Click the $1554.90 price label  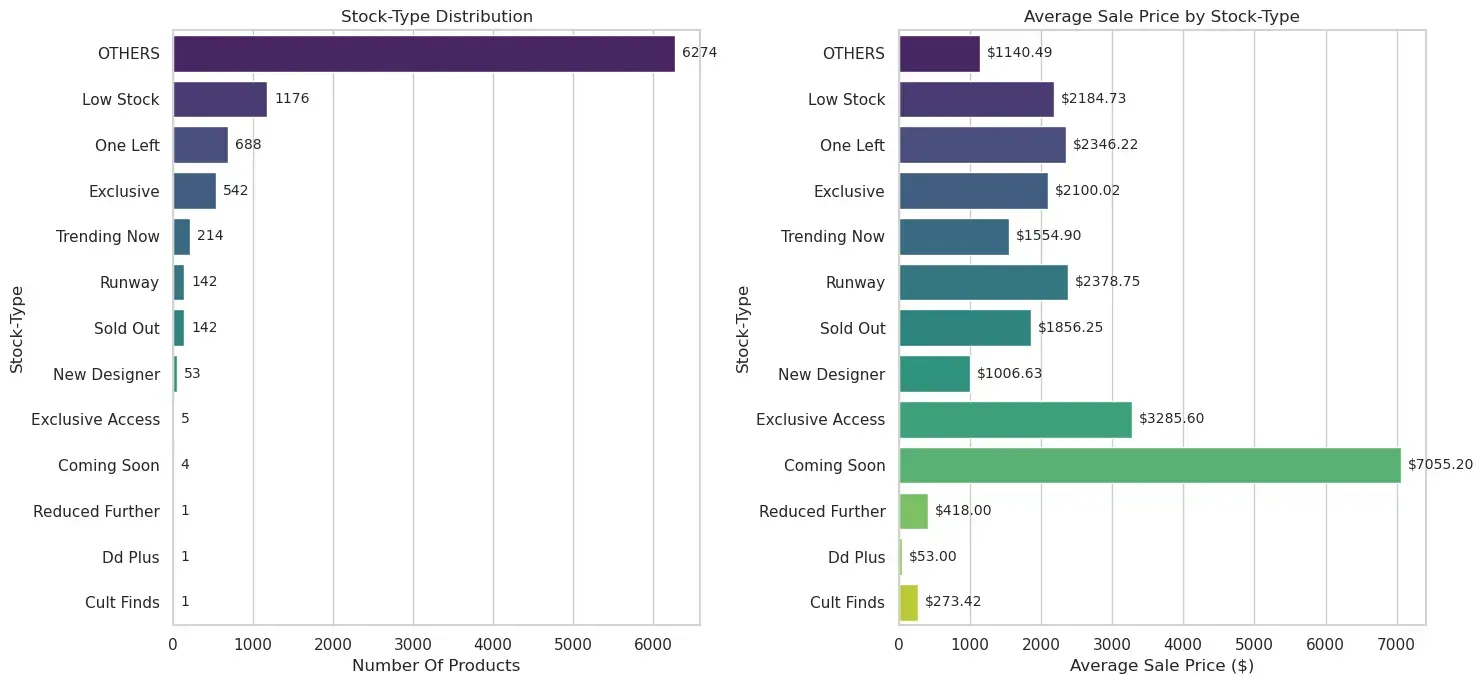click(1049, 236)
